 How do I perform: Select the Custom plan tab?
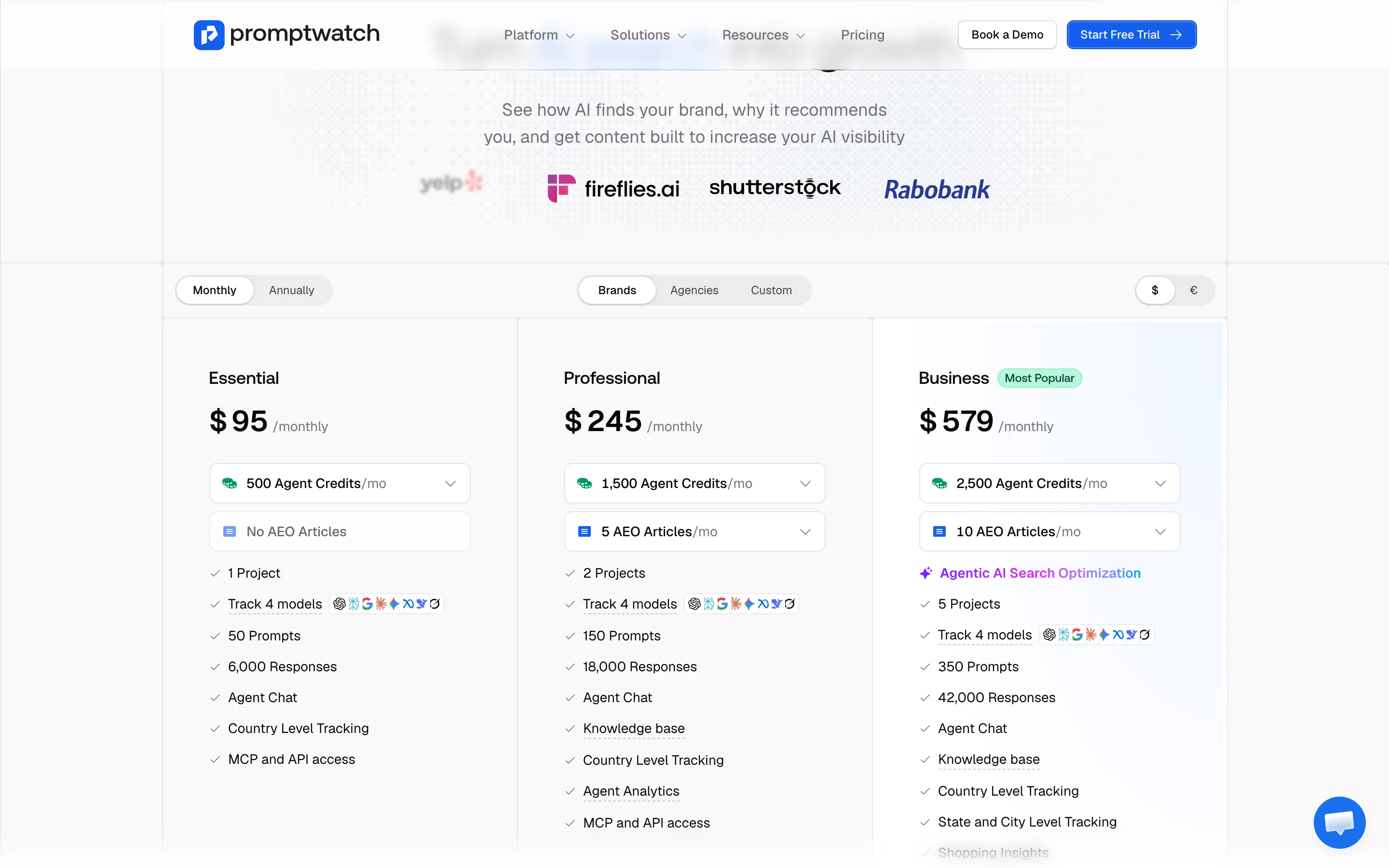point(771,290)
